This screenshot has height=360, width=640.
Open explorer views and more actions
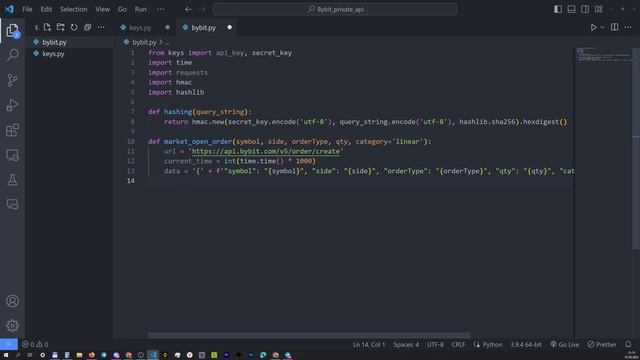pos(101,27)
